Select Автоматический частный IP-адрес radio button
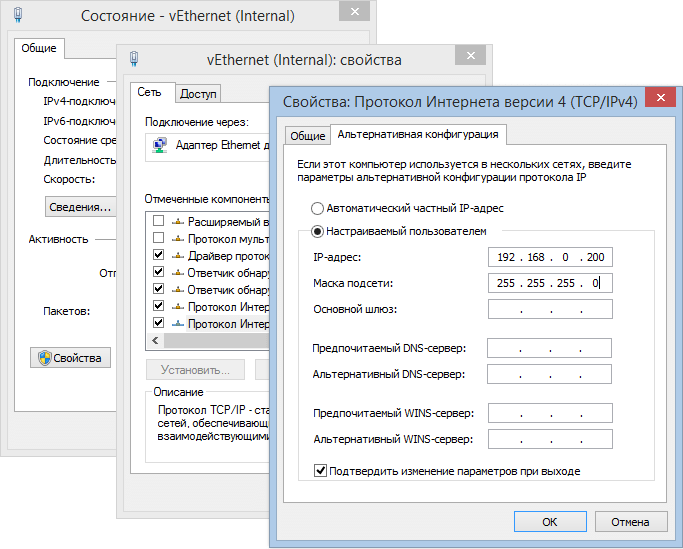Screen dimensions: 683x549 click(317, 208)
